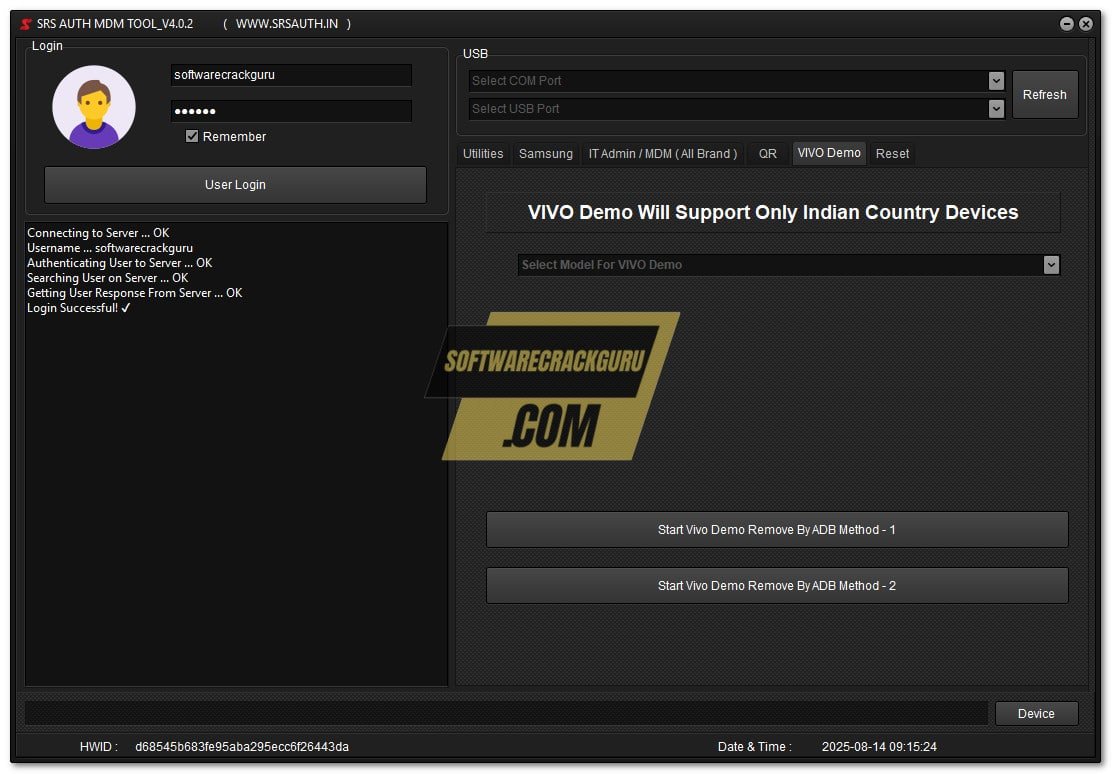Viewport: 1112px width, 774px height.
Task: Expand the Select USB Port dropdown
Action: tap(995, 109)
